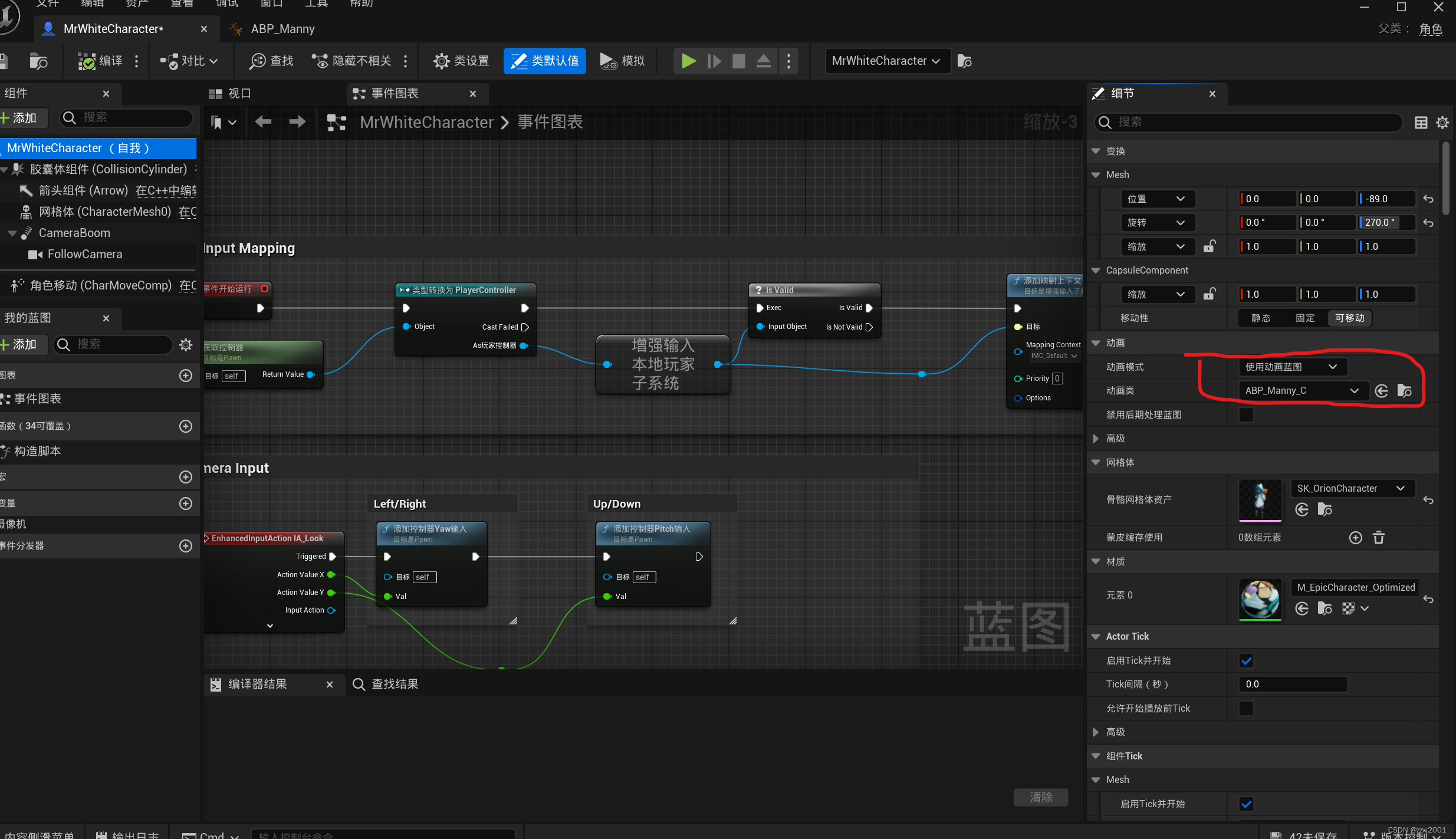
Task: Toggle Mesh scale lock icon
Action: (1209, 246)
